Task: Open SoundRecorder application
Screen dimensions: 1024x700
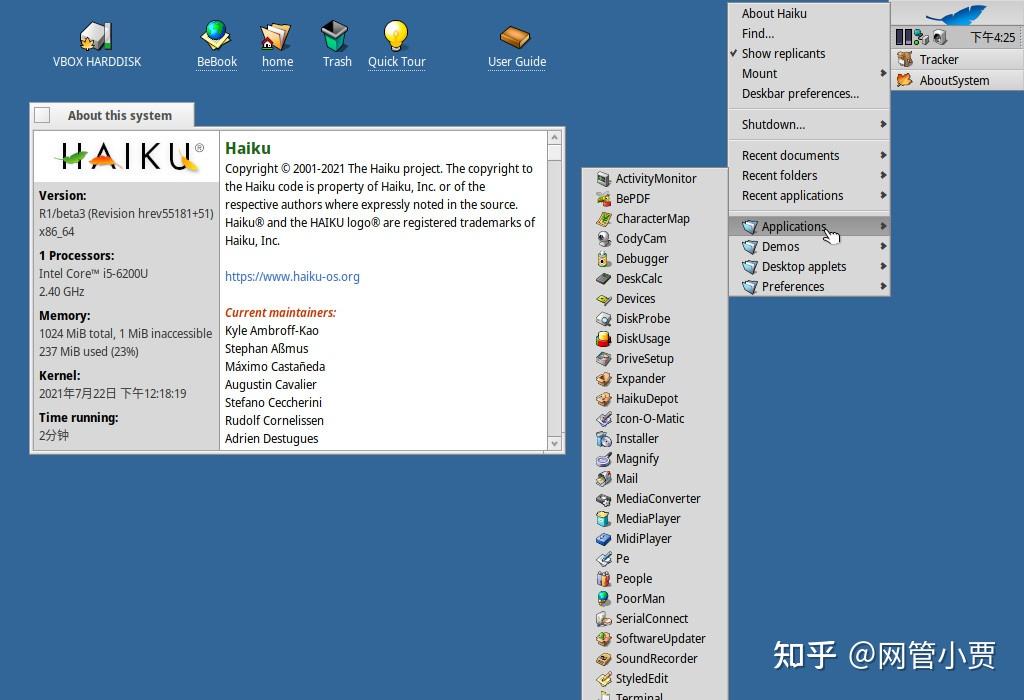Action: [x=655, y=659]
